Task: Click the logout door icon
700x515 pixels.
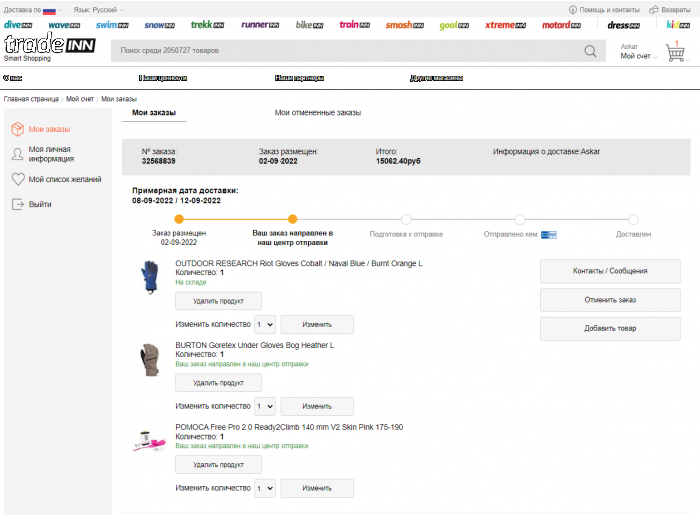Action: pyautogui.click(x=17, y=204)
